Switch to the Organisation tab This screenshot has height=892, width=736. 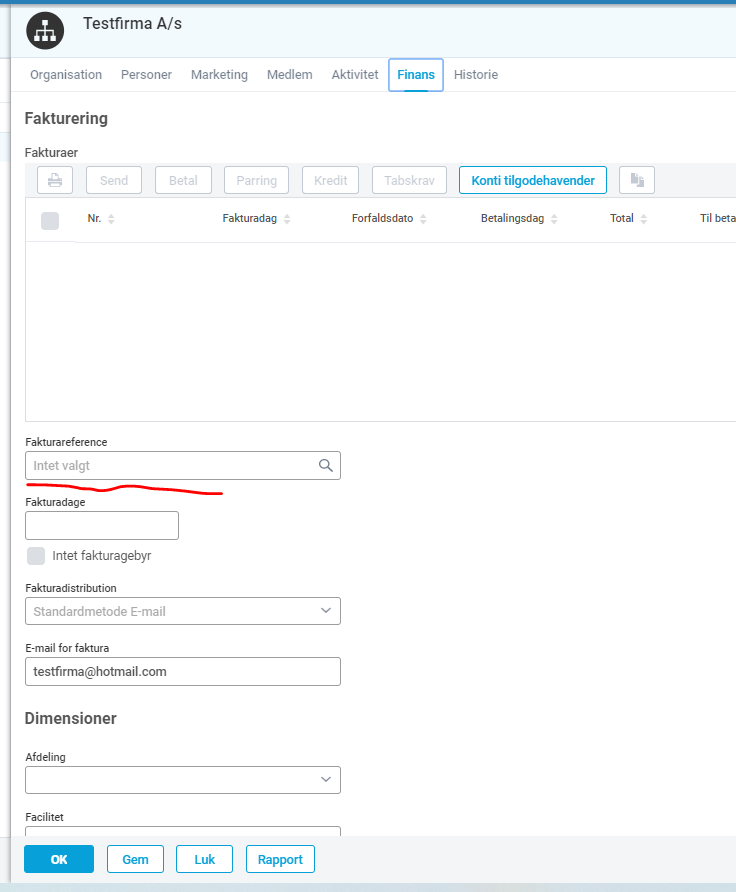click(x=66, y=75)
